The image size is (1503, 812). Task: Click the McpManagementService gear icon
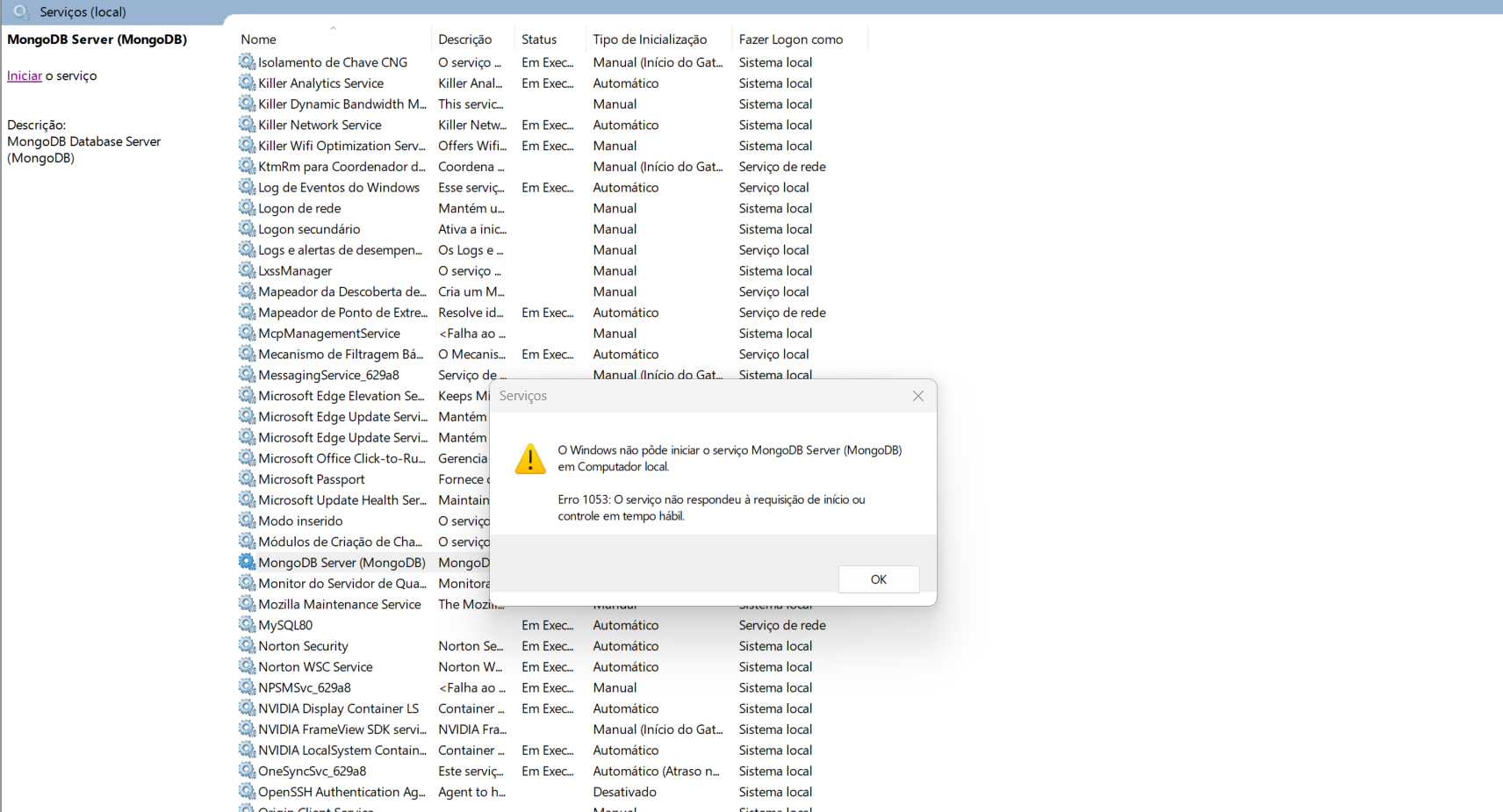click(x=247, y=333)
